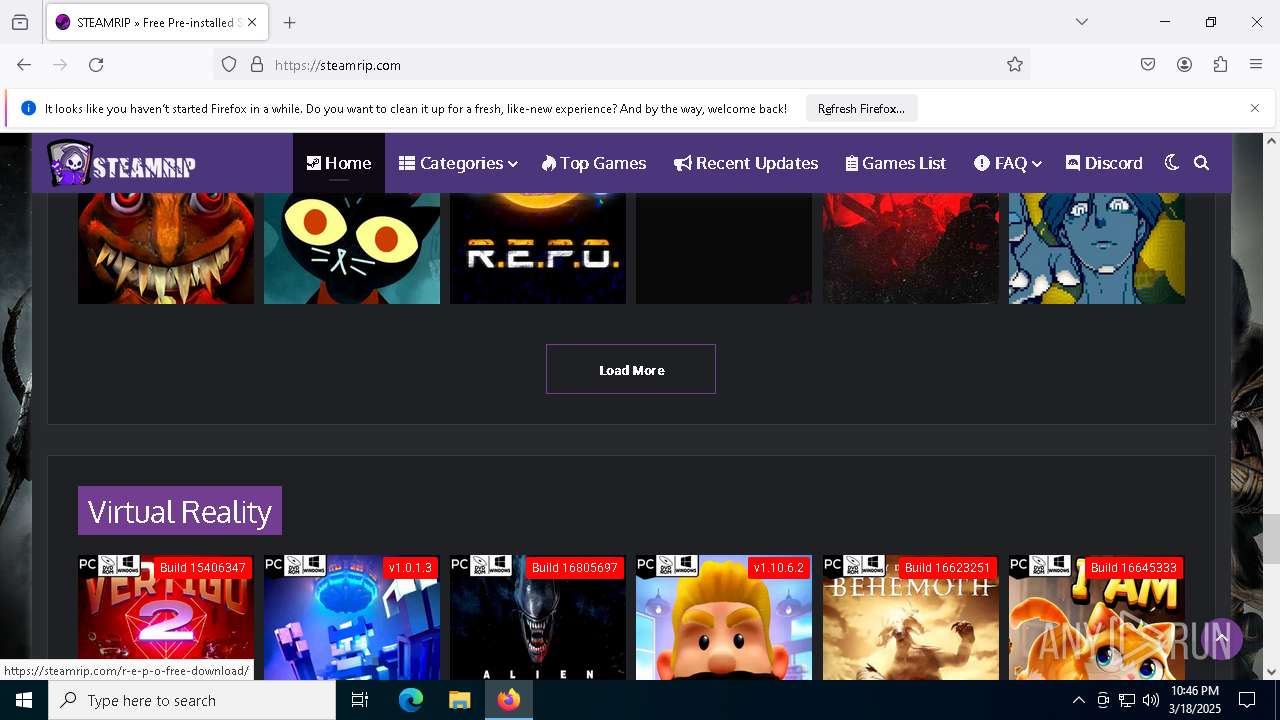Reload the current page
1280x720 pixels.
pyautogui.click(x=96, y=65)
